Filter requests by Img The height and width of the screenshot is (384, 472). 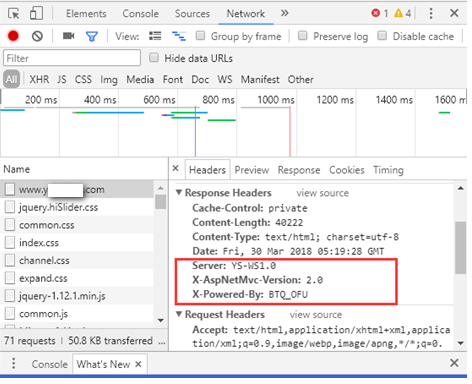(x=109, y=80)
